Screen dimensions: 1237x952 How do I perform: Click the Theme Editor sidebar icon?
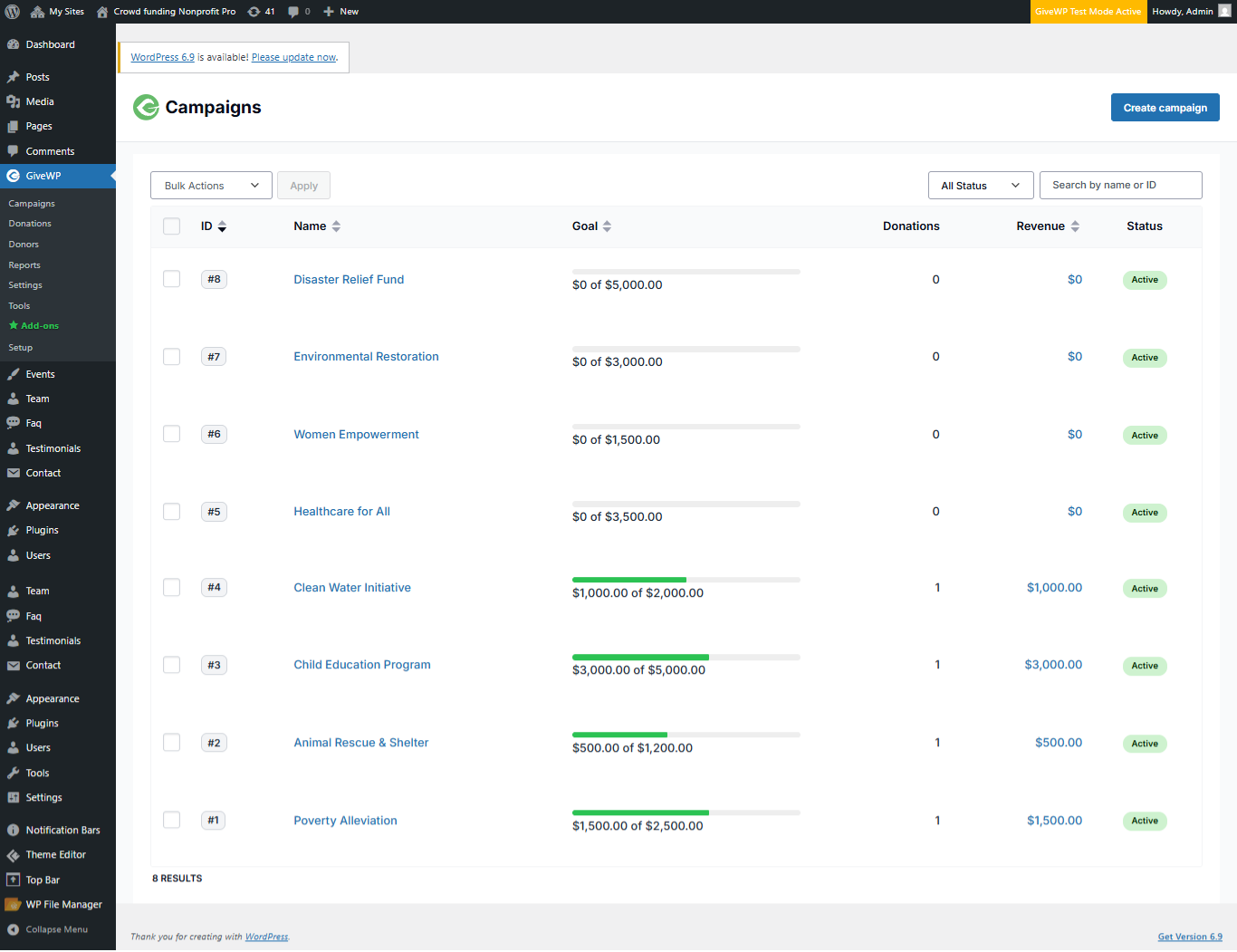13,855
